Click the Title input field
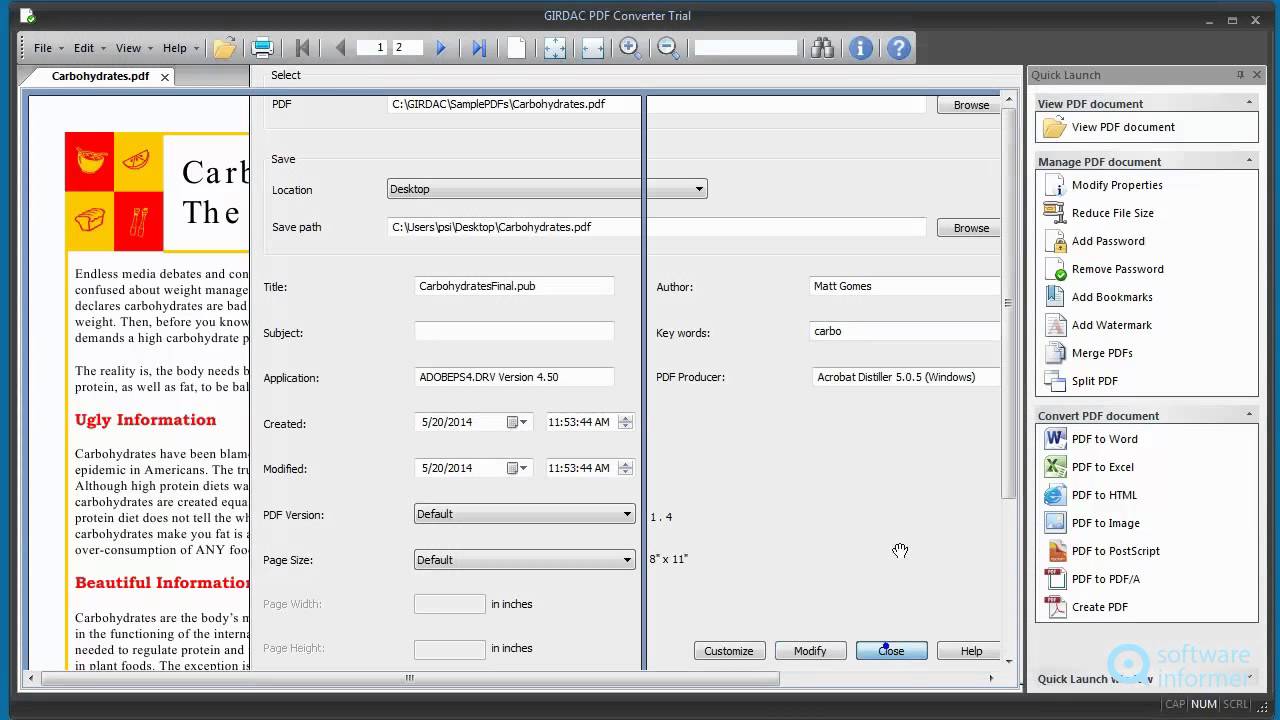1280x720 pixels. coord(514,286)
